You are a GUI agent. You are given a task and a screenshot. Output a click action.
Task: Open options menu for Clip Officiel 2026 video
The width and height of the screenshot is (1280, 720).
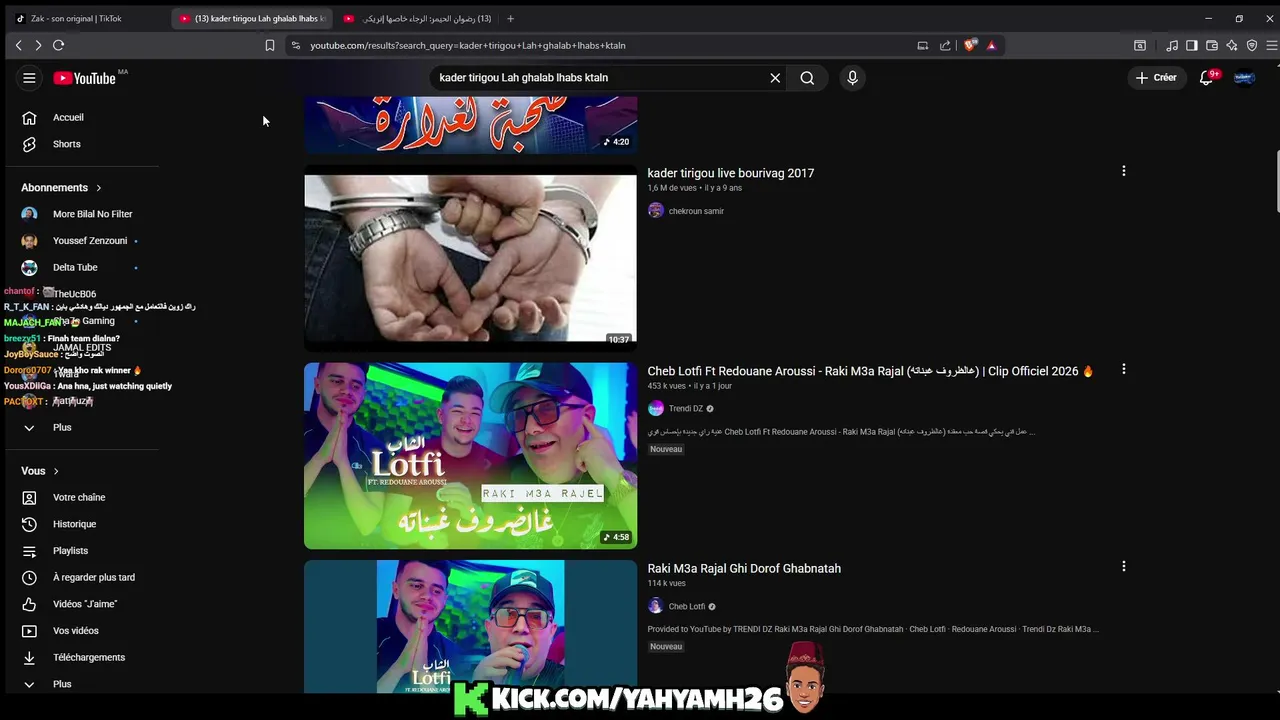pos(1124,369)
